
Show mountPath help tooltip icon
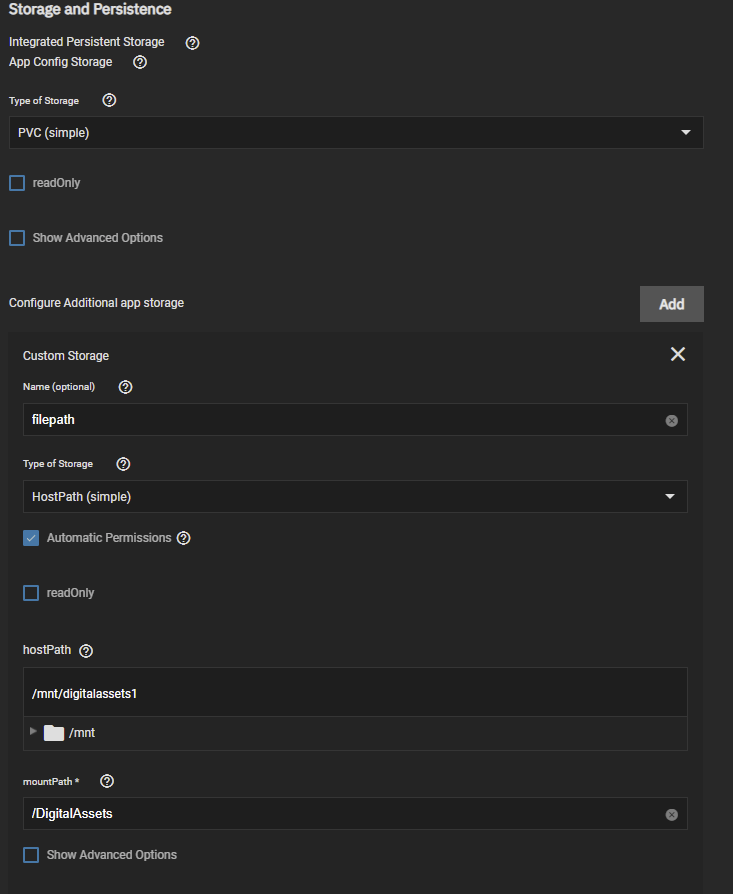coord(107,781)
